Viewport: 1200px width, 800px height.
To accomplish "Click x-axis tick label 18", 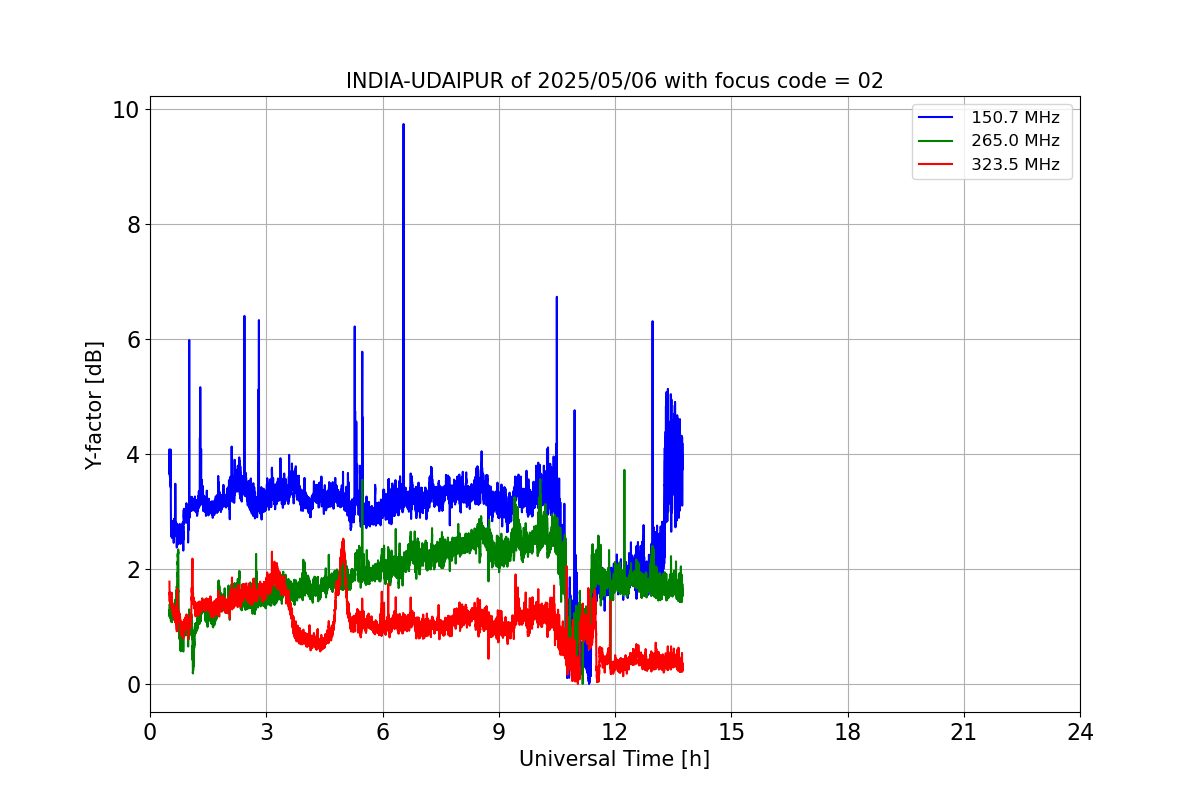I will pos(847,732).
